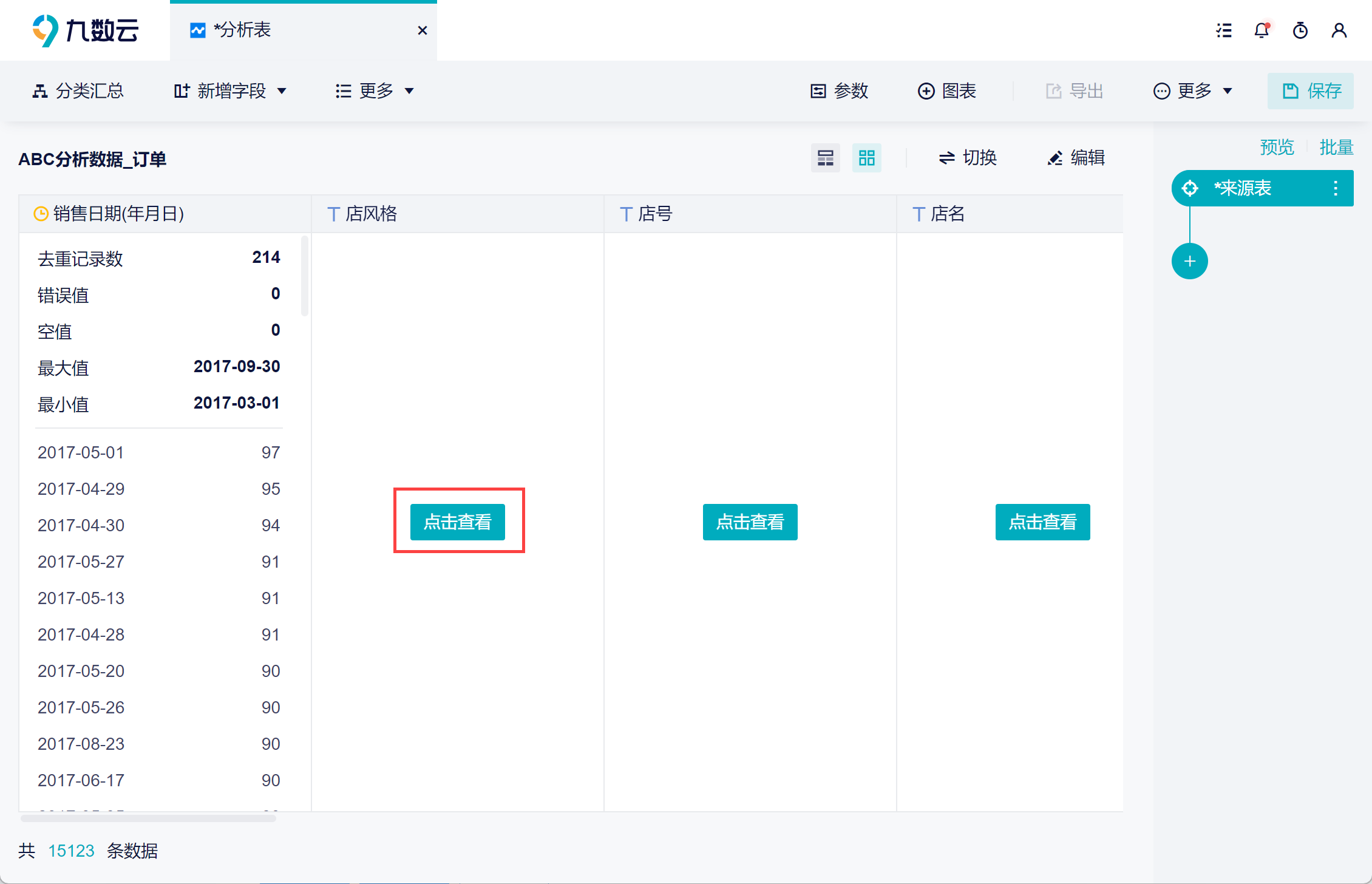Open notifications bell icon
Screen dimensions: 1372x884
(1262, 30)
